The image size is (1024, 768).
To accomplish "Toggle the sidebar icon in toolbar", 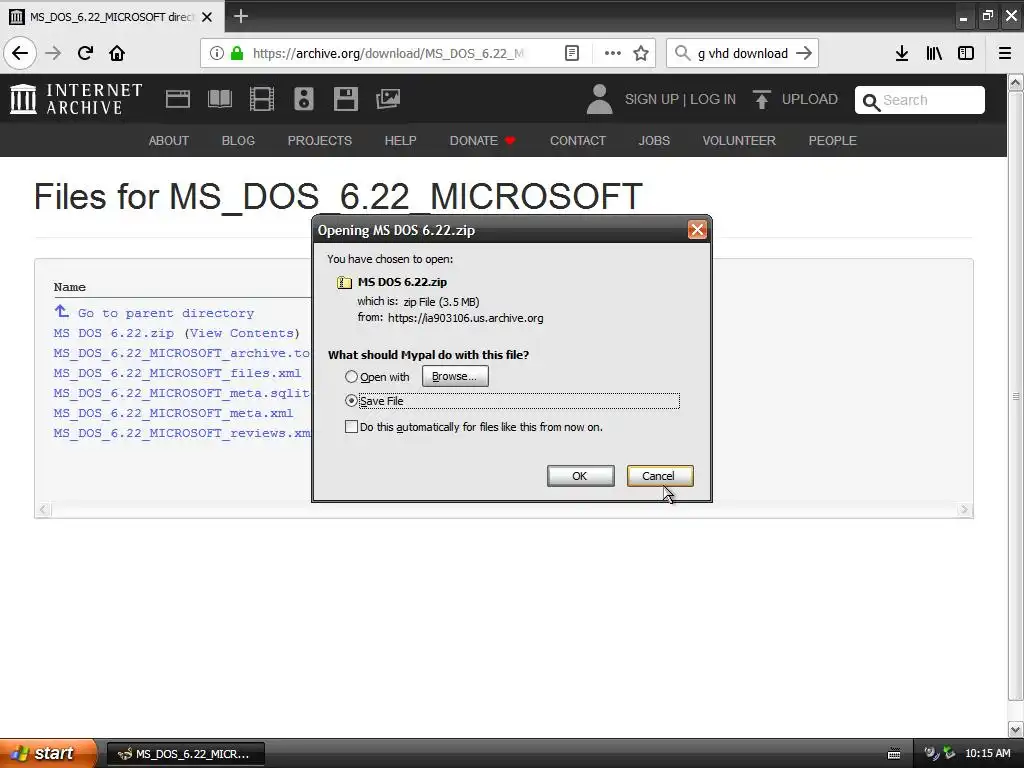I will [x=966, y=53].
